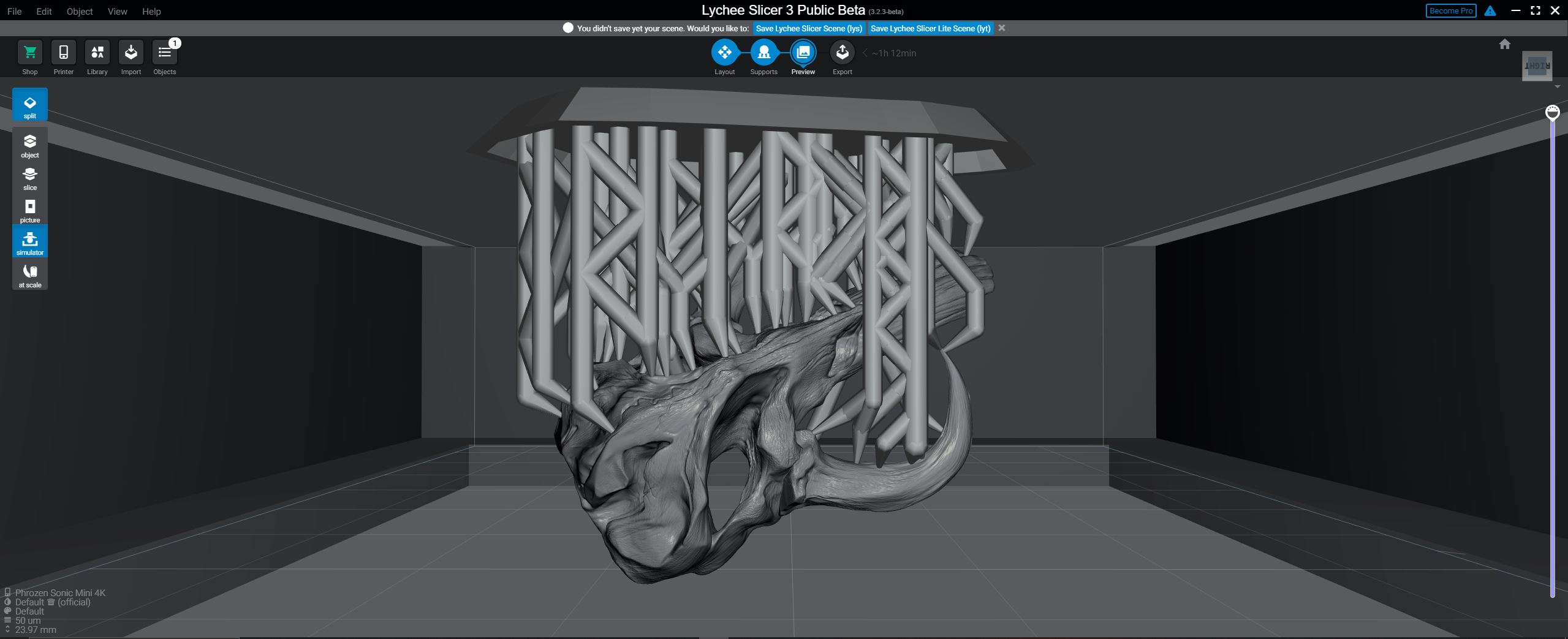
Task: Click the ~1h 12min print time estimate
Action: pos(894,53)
